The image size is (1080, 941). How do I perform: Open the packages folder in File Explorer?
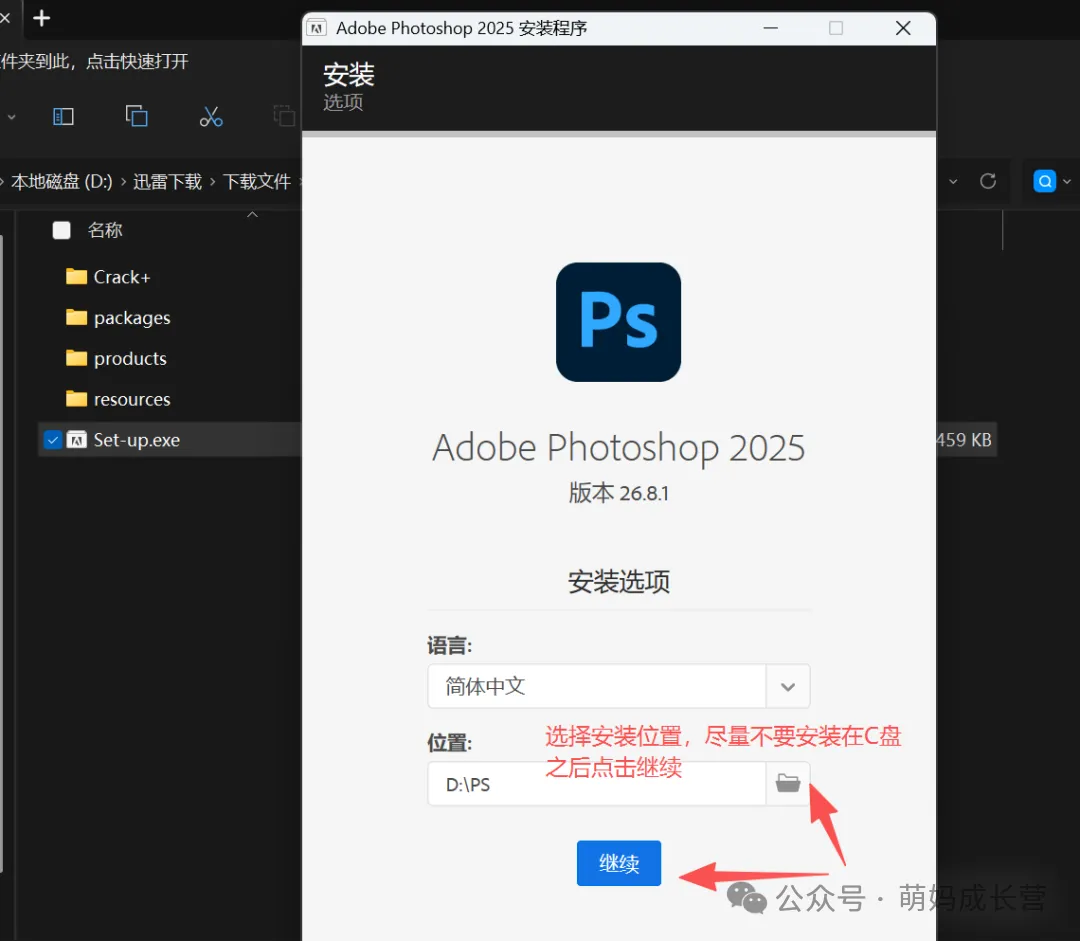click(132, 318)
